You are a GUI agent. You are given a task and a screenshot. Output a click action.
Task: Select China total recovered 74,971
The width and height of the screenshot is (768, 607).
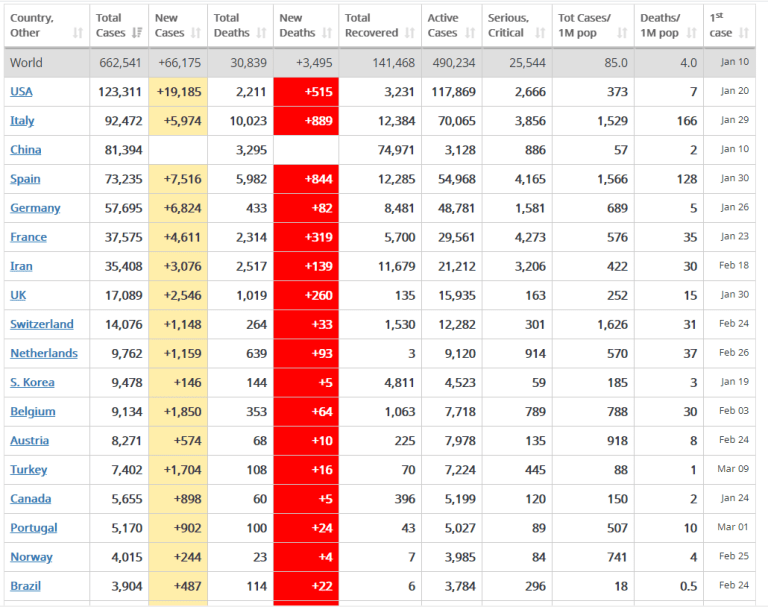click(396, 150)
